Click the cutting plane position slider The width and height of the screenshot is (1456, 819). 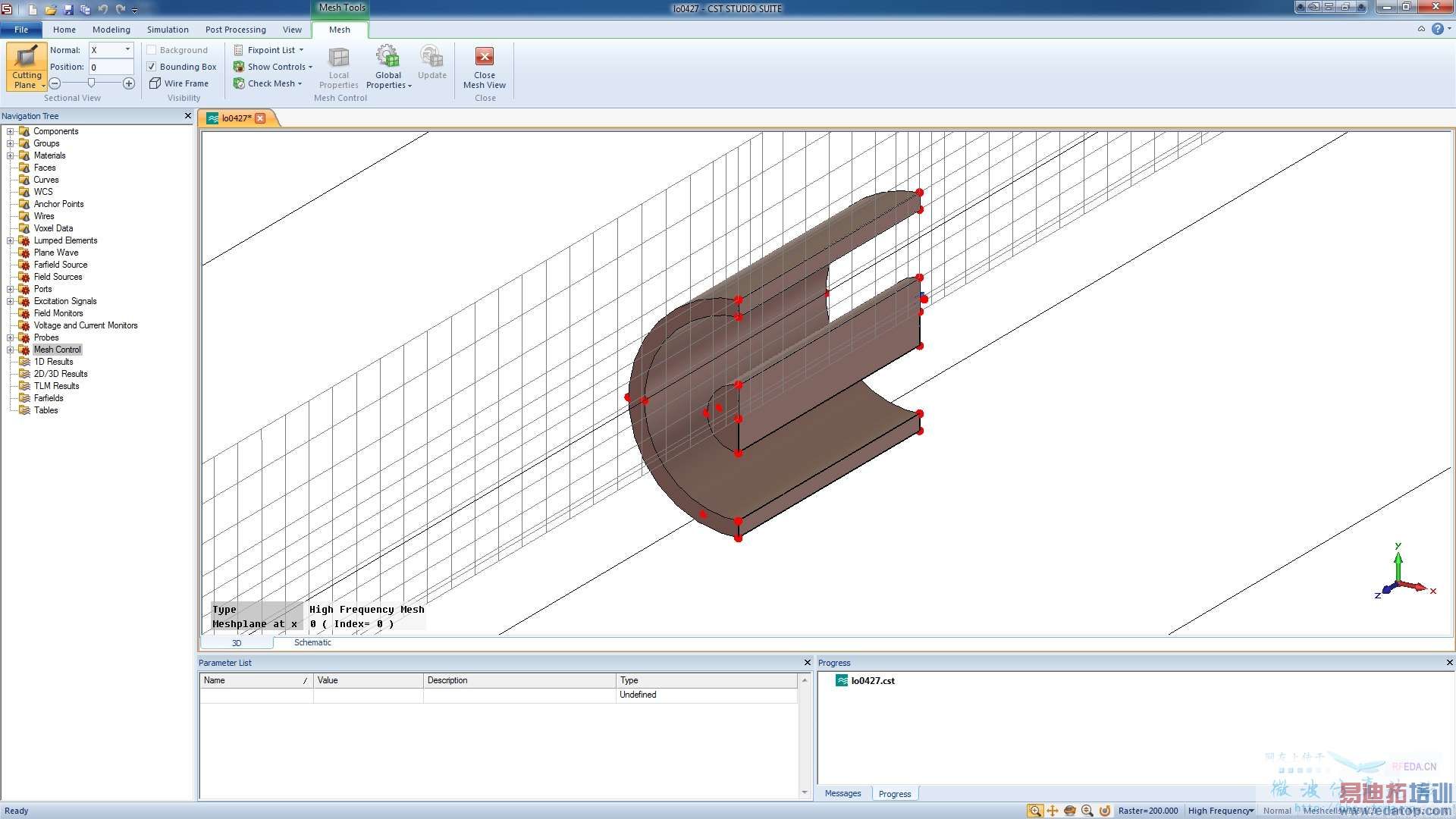[92, 83]
